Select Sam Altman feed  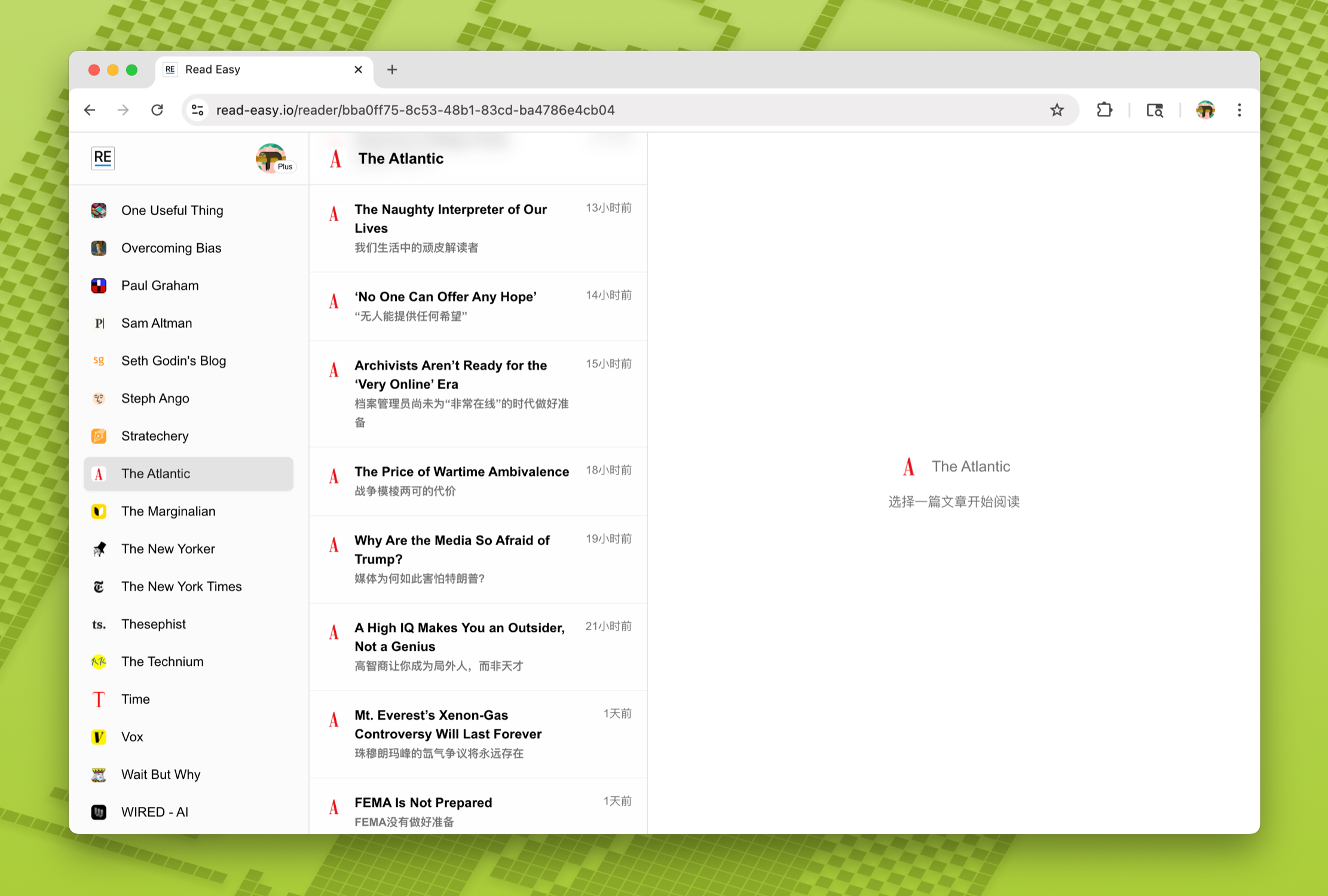click(x=188, y=323)
